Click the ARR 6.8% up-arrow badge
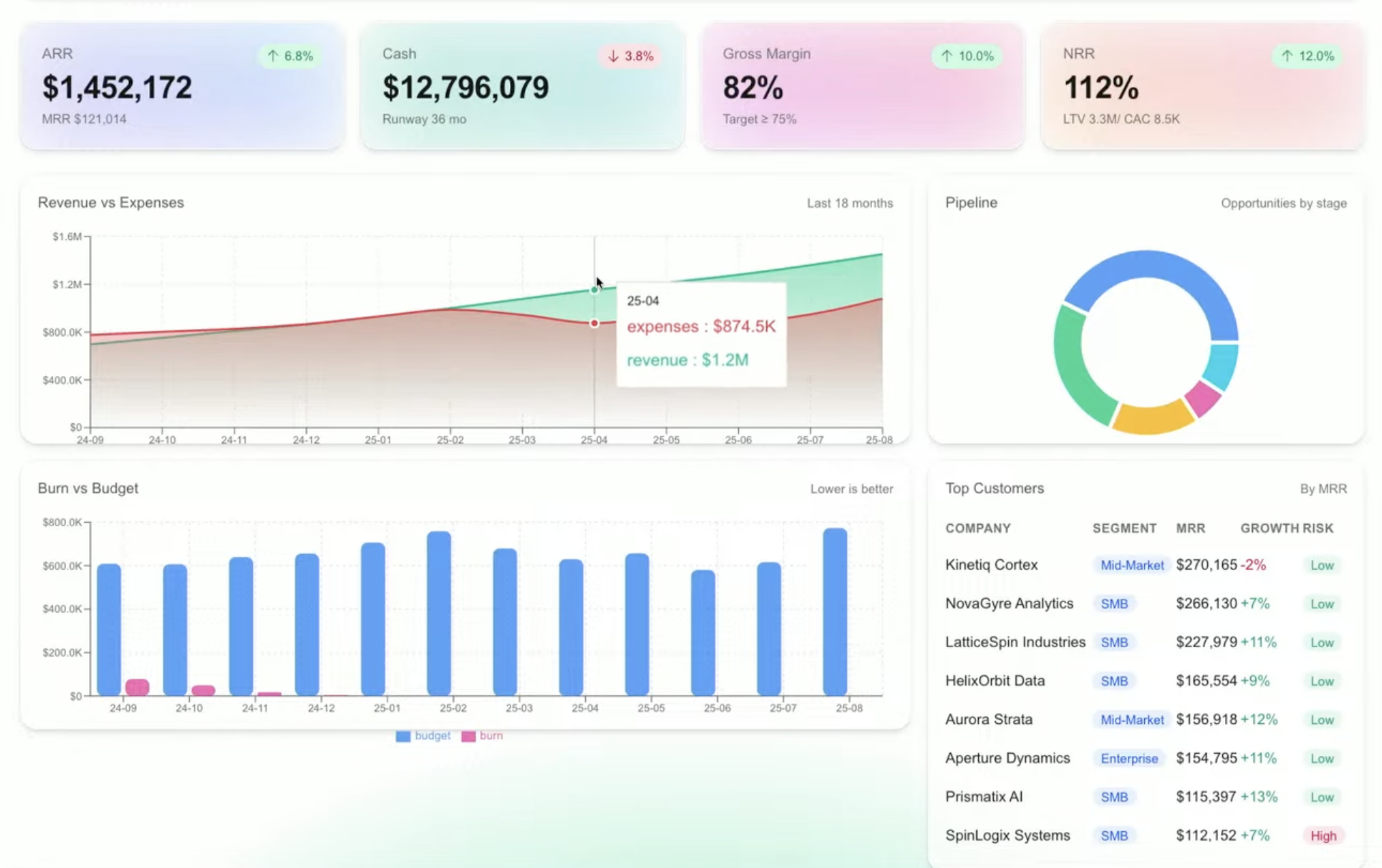Viewport: 1382px width, 868px height. pyautogui.click(x=290, y=56)
